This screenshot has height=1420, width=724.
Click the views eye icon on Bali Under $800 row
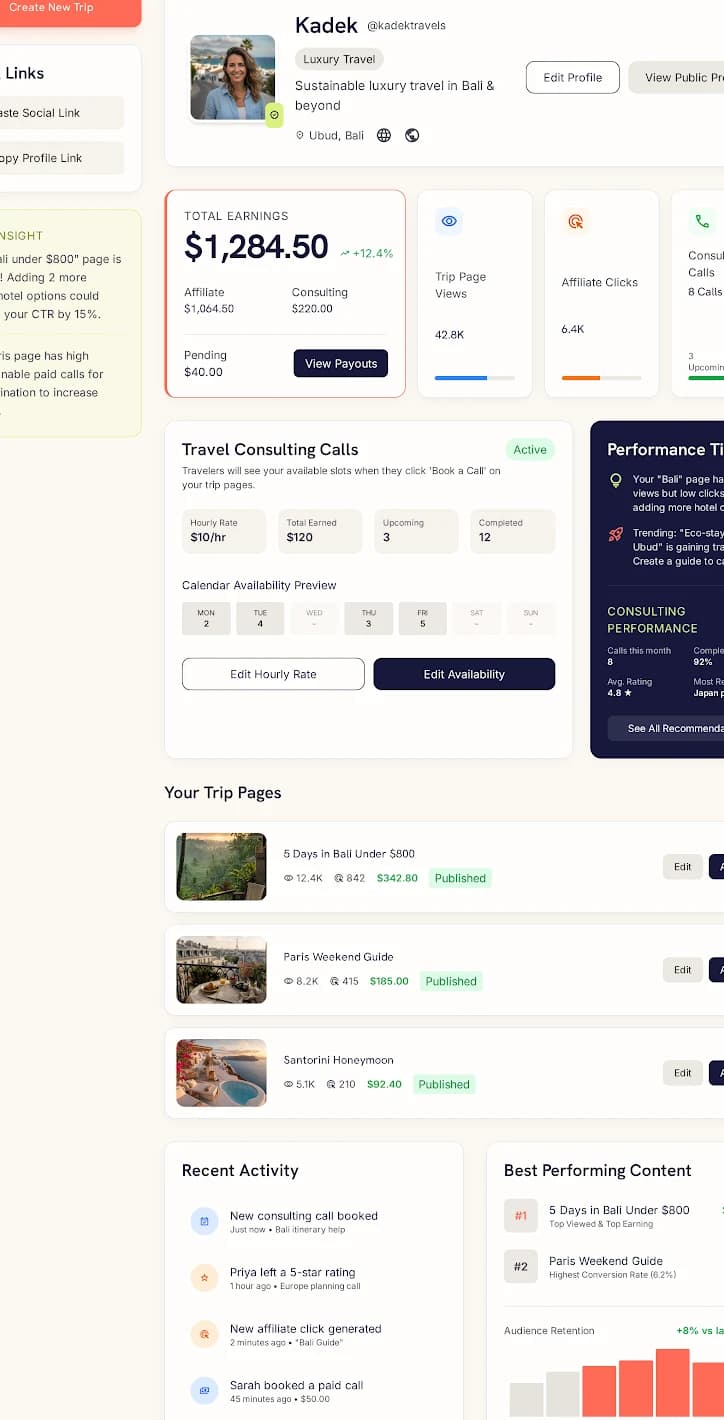pyautogui.click(x=289, y=878)
